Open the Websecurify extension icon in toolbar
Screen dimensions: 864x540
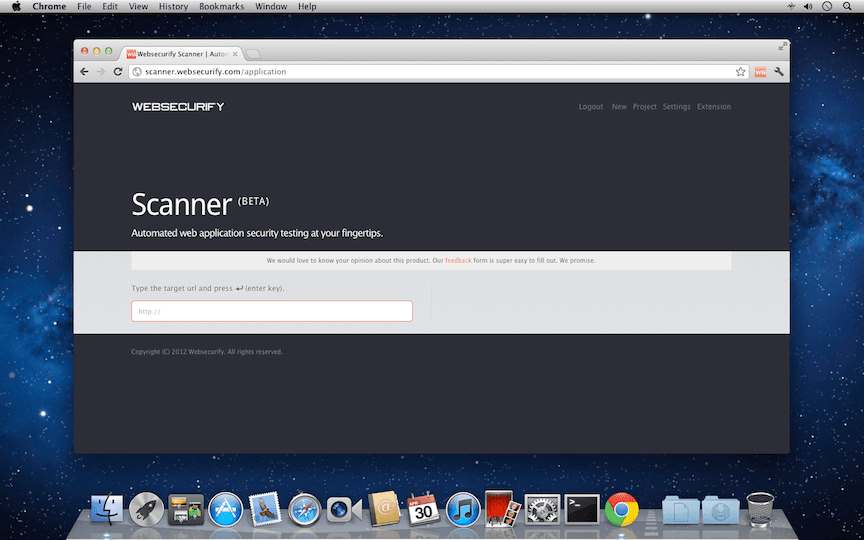point(760,72)
